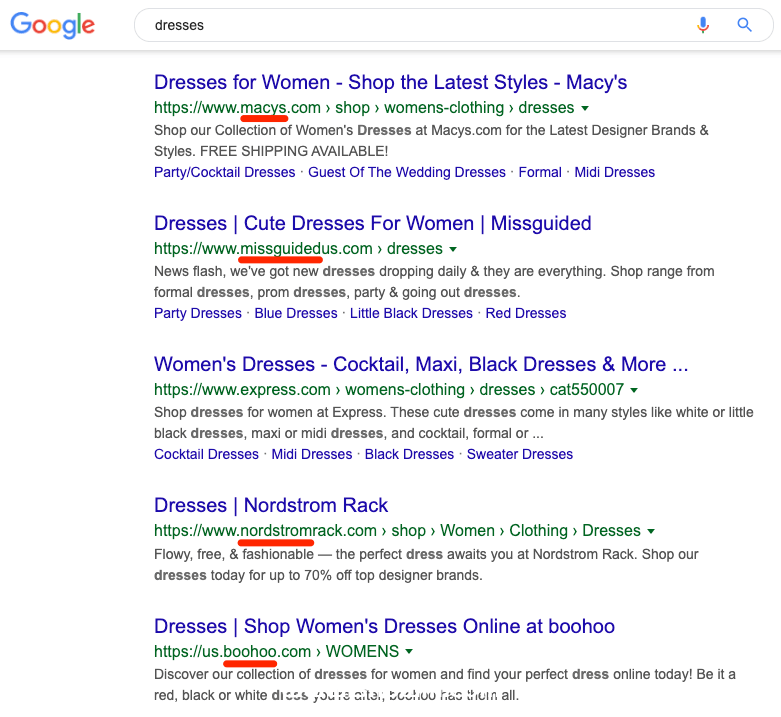Click the search box containing 'dresses'
This screenshot has height=717, width=781.
(x=400, y=25)
